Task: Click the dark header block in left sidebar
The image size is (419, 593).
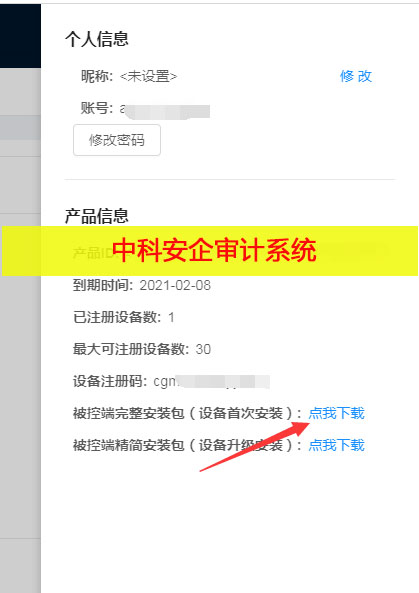Action: [x=20, y=36]
